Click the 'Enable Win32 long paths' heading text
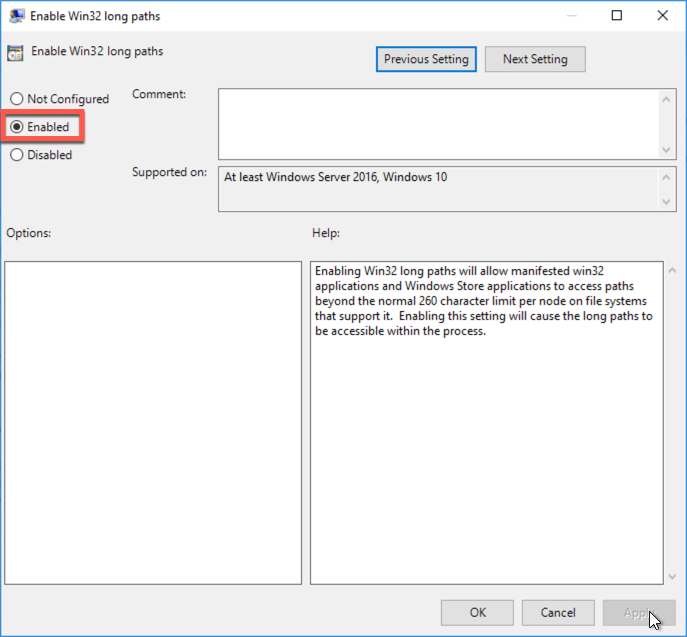 tap(97, 52)
